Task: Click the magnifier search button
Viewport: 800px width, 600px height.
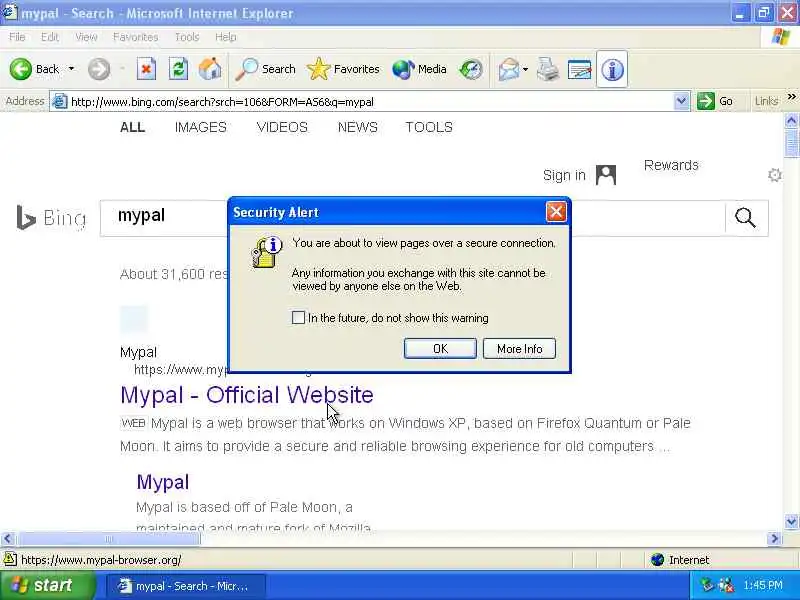Action: (x=745, y=218)
